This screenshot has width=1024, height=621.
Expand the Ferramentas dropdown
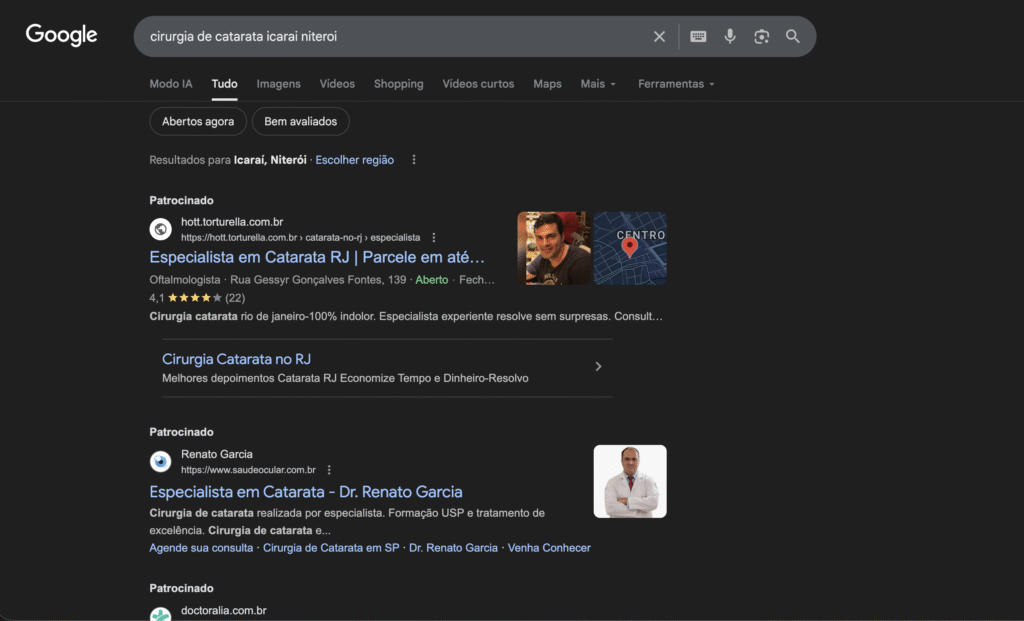676,84
